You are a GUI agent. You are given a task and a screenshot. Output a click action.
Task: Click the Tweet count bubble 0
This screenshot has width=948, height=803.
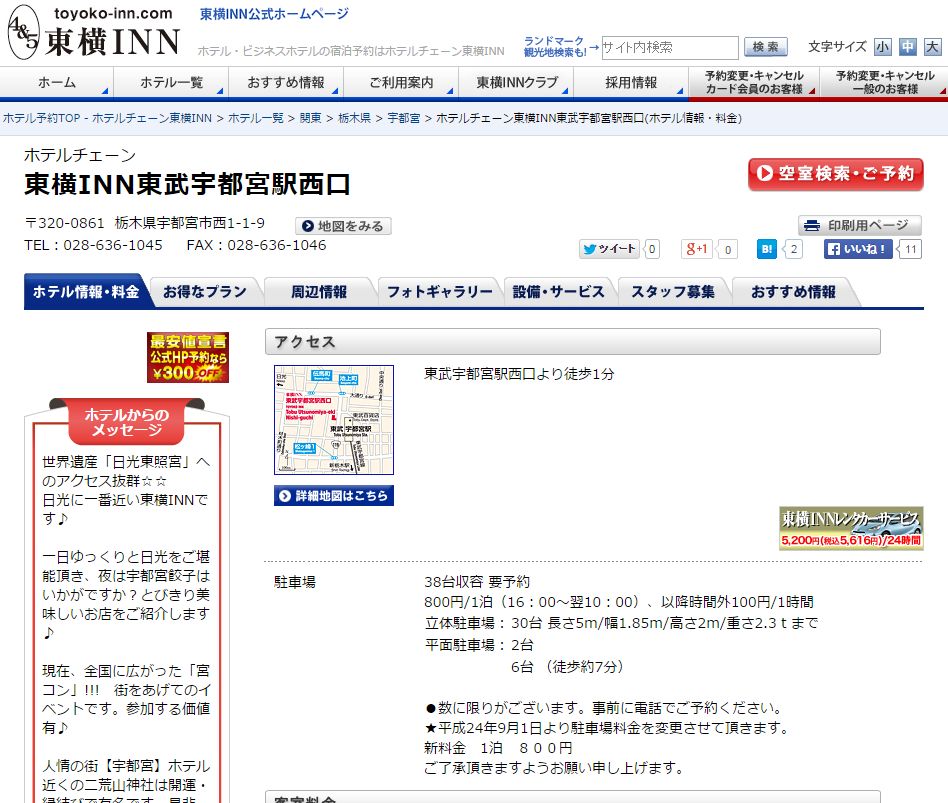(652, 249)
